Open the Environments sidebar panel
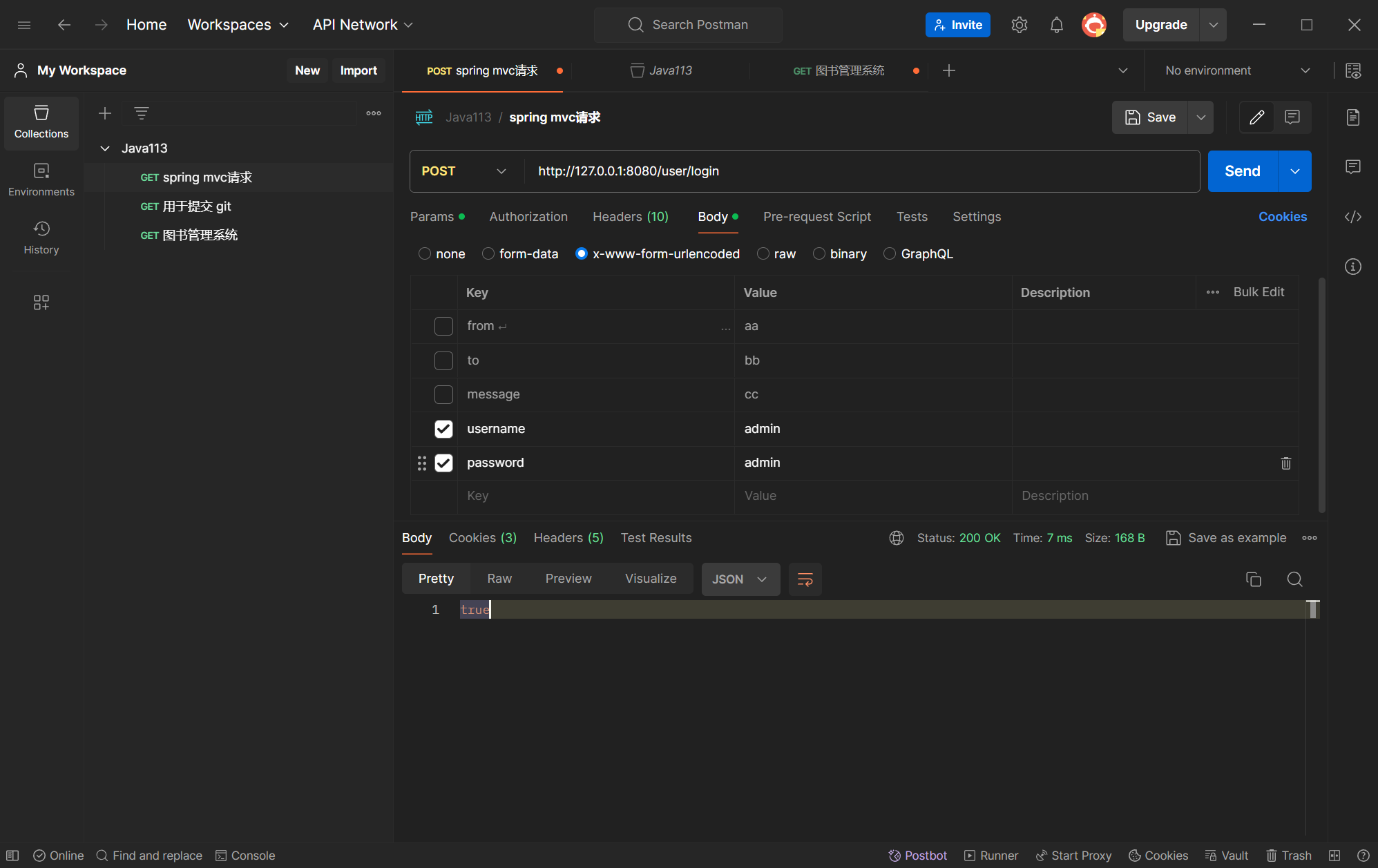Screen dimensions: 1378x868 tap(41, 180)
